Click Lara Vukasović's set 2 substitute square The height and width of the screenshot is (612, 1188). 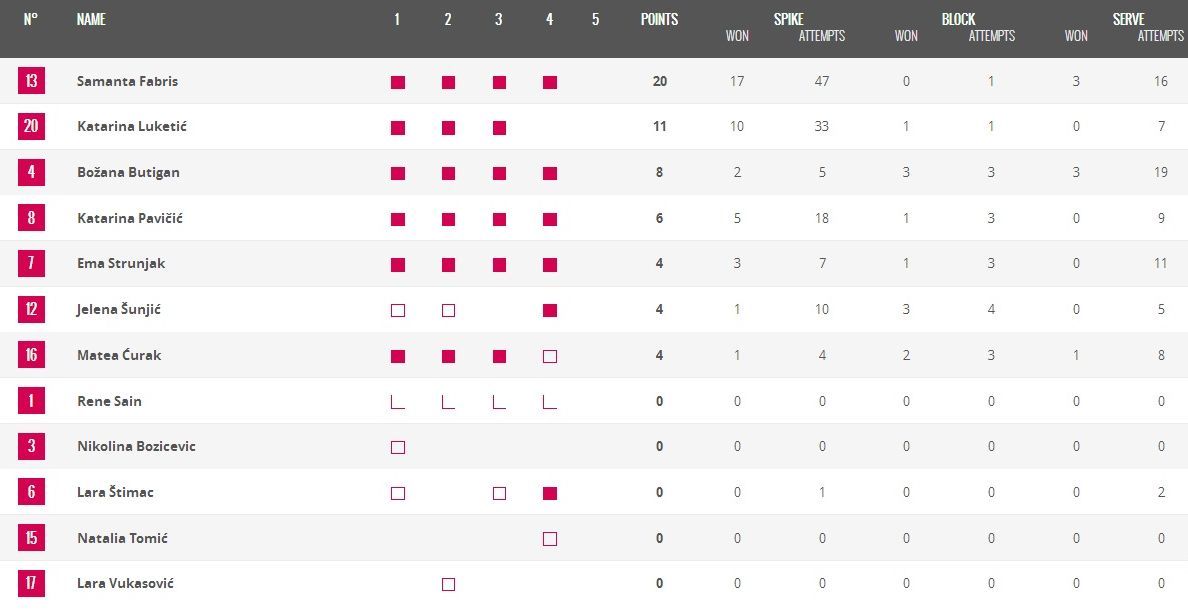click(x=448, y=585)
